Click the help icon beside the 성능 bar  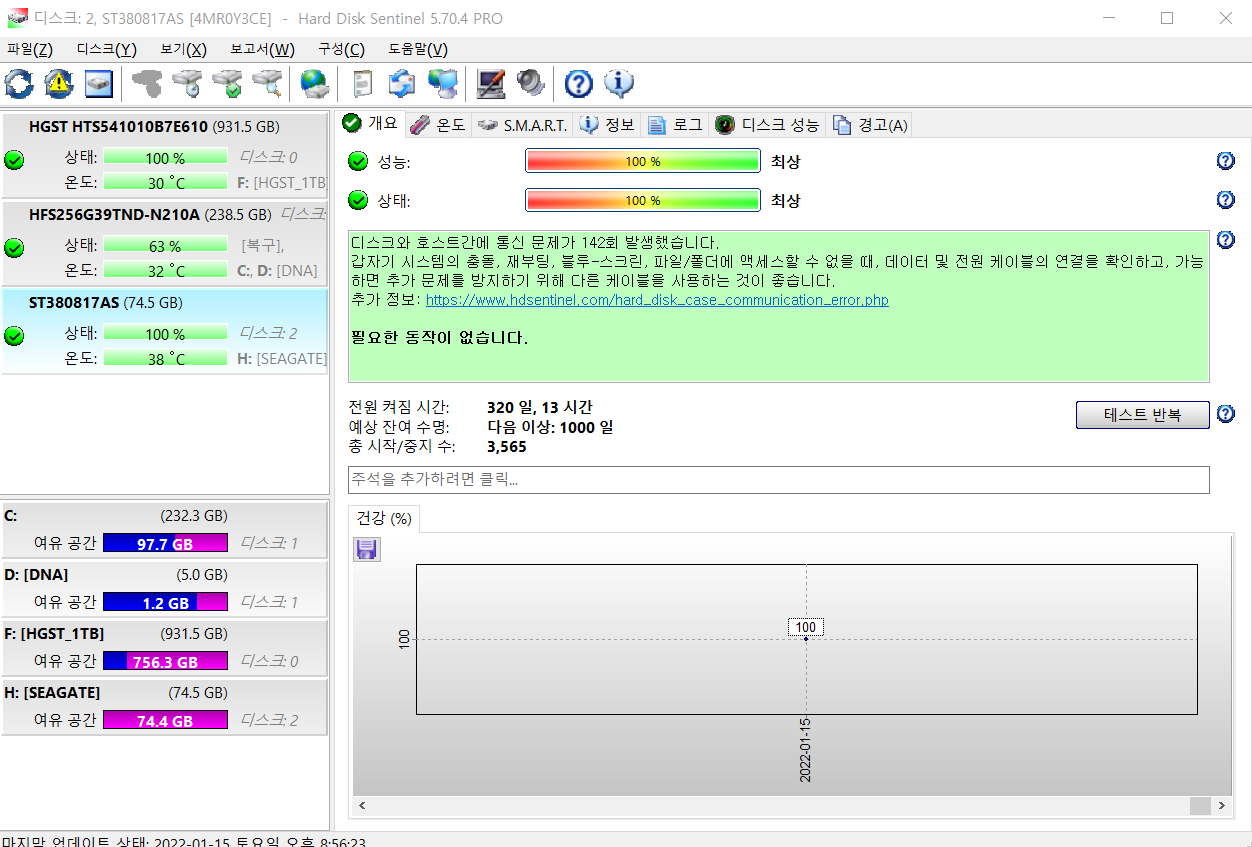point(1225,161)
